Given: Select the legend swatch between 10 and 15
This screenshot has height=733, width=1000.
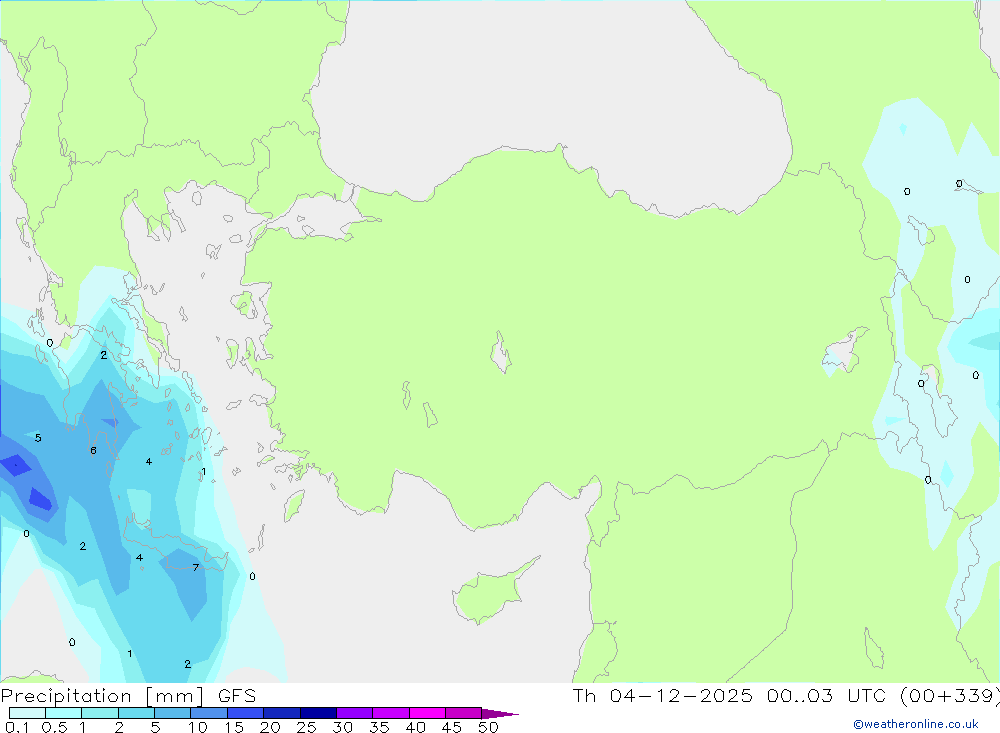Looking at the screenshot, I should 209,713.
